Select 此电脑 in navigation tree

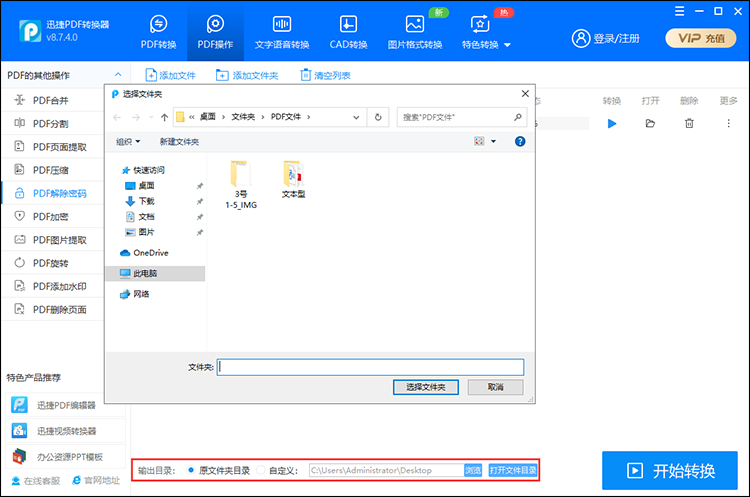155,273
